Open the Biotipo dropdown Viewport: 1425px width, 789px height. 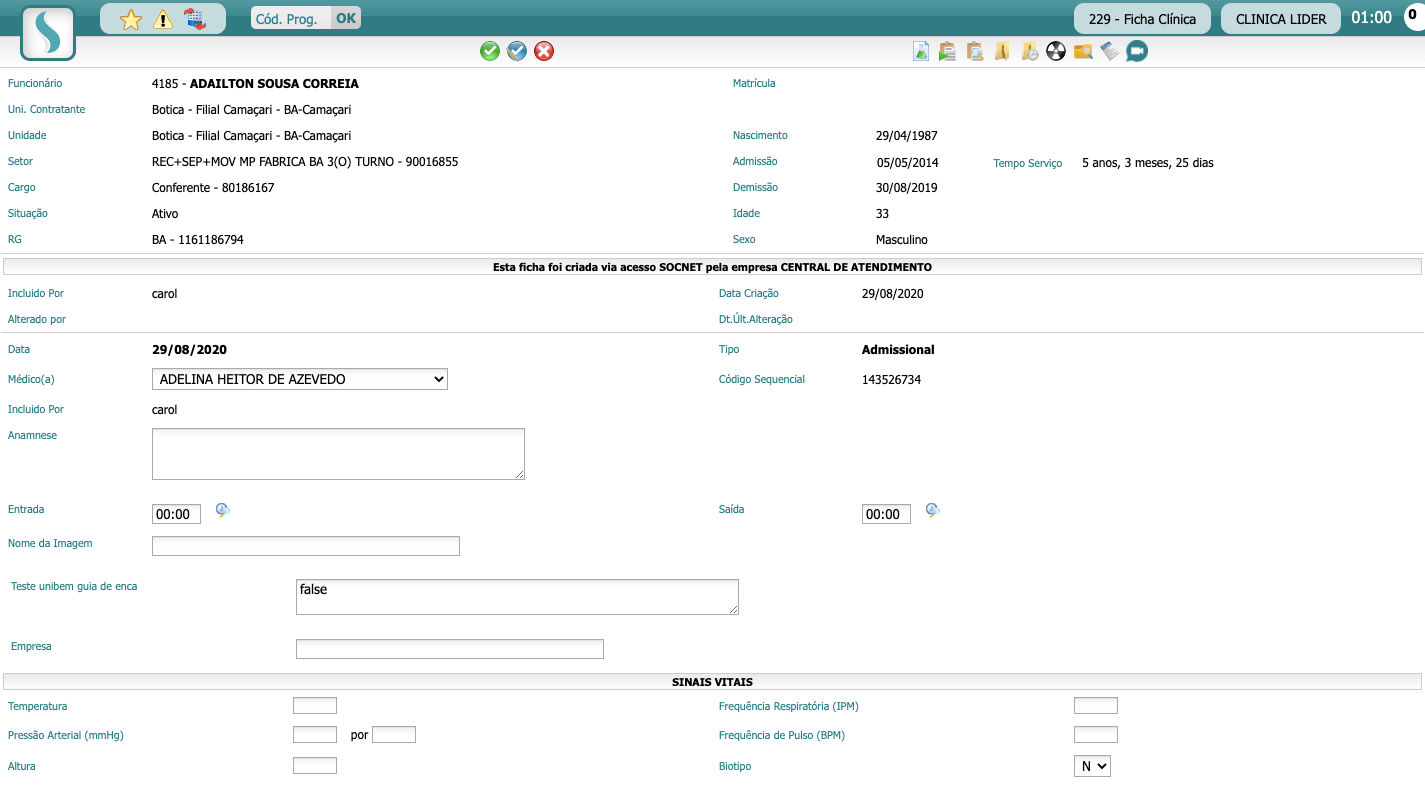click(1092, 766)
